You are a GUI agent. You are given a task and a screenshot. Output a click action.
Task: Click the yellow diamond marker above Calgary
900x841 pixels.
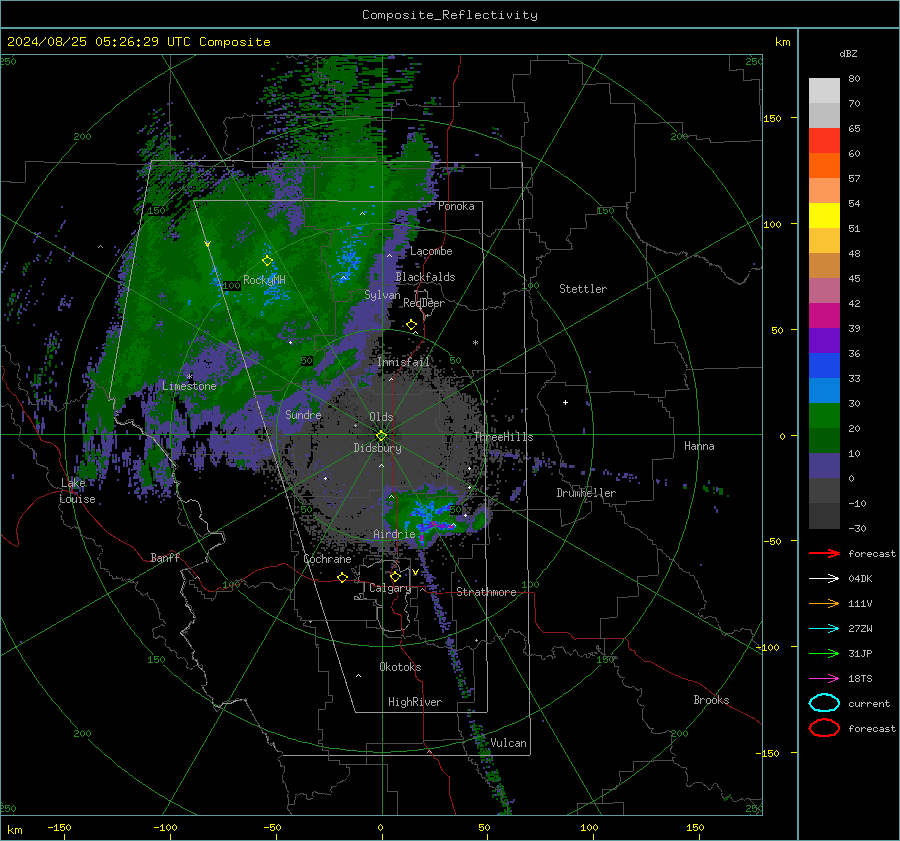click(395, 576)
